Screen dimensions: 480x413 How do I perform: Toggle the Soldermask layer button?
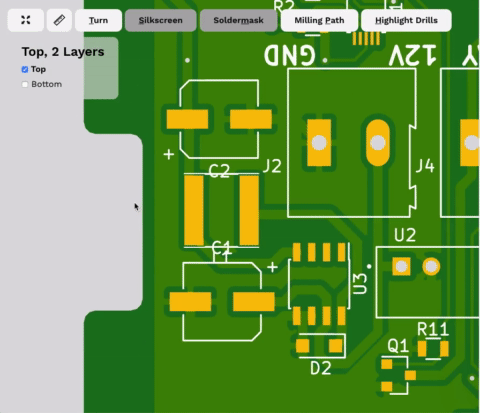[x=238, y=20]
